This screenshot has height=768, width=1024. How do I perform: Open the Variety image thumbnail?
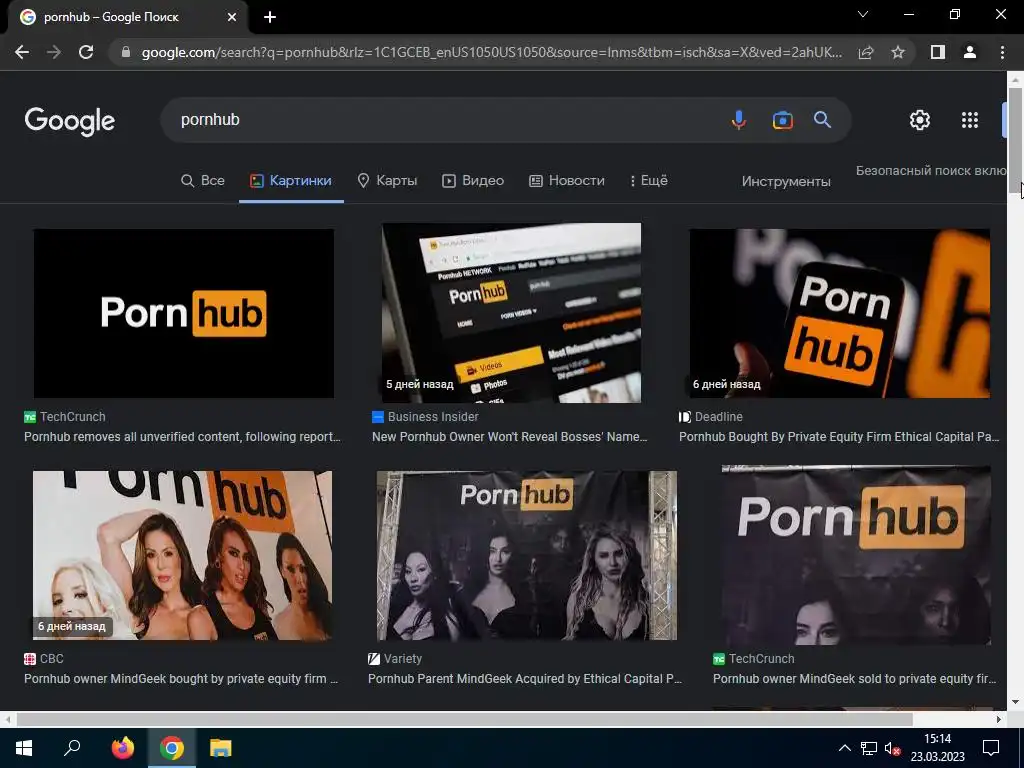point(526,555)
